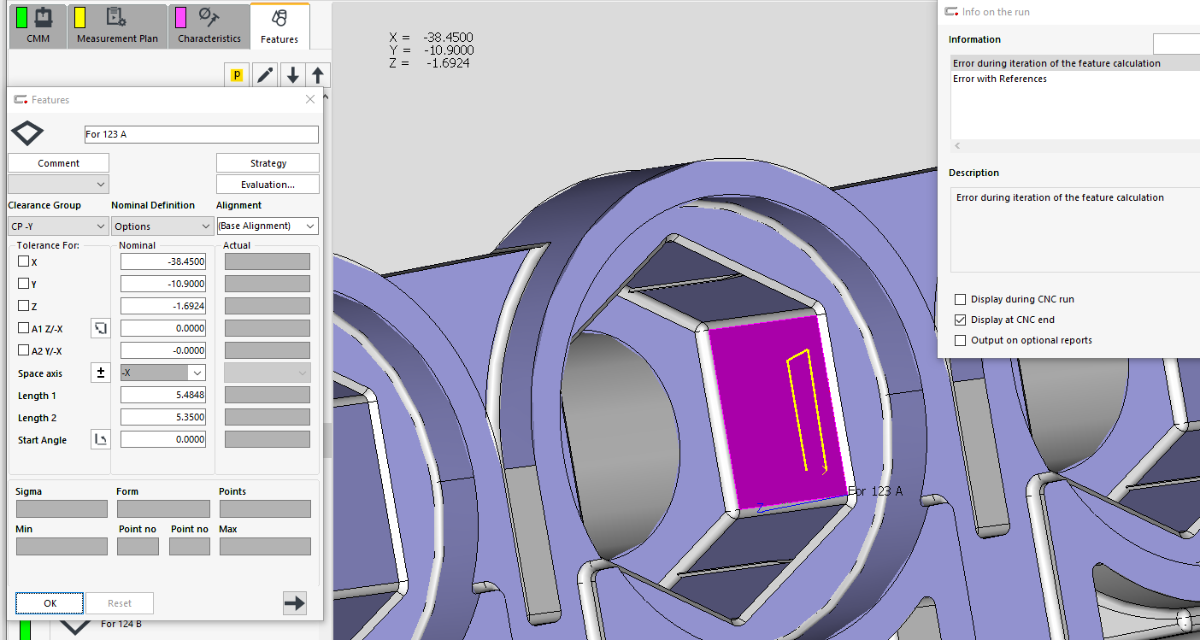Viewport: 1200px width, 640px height.
Task: Expand the Nominal Definition Options dropdown
Action: coord(160,227)
